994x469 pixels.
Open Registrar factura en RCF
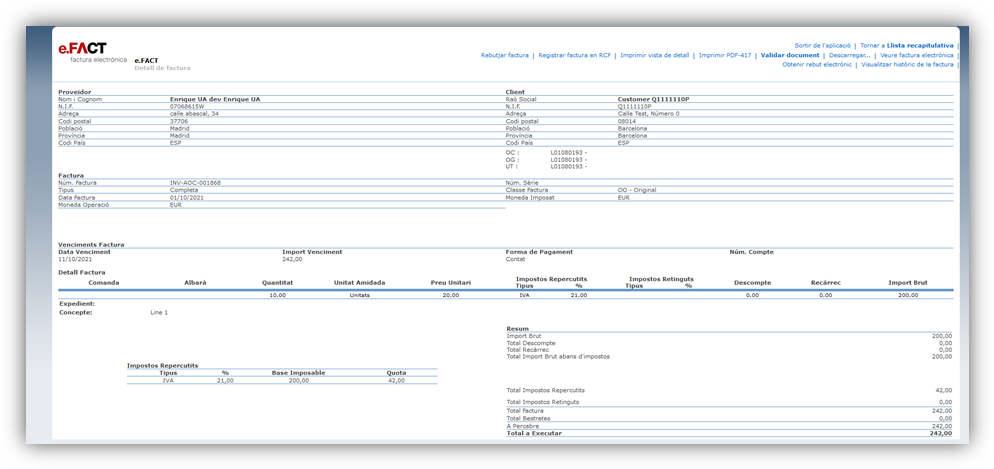pyautogui.click(x=574, y=55)
